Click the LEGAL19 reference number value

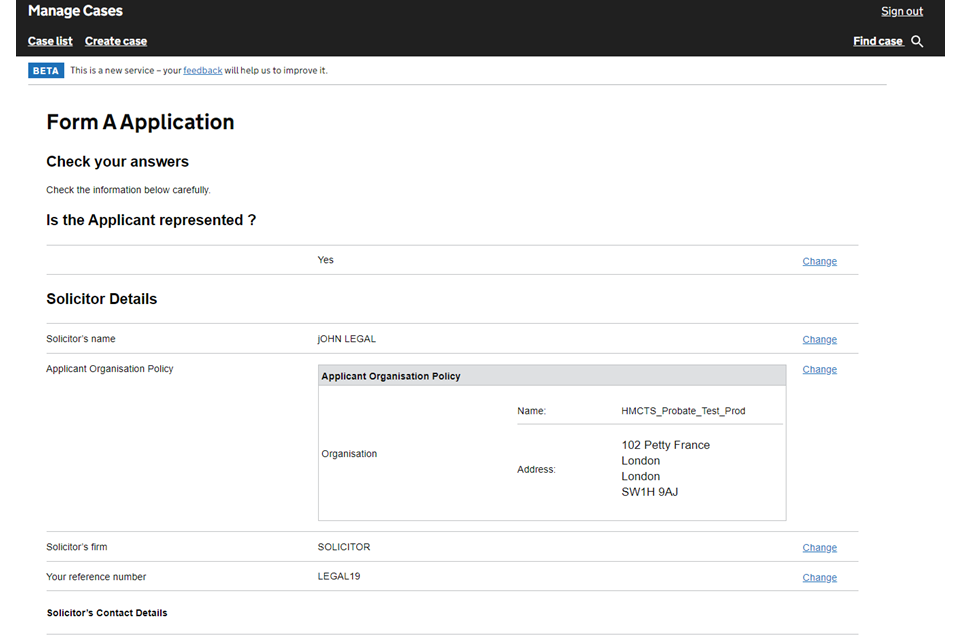(x=339, y=577)
